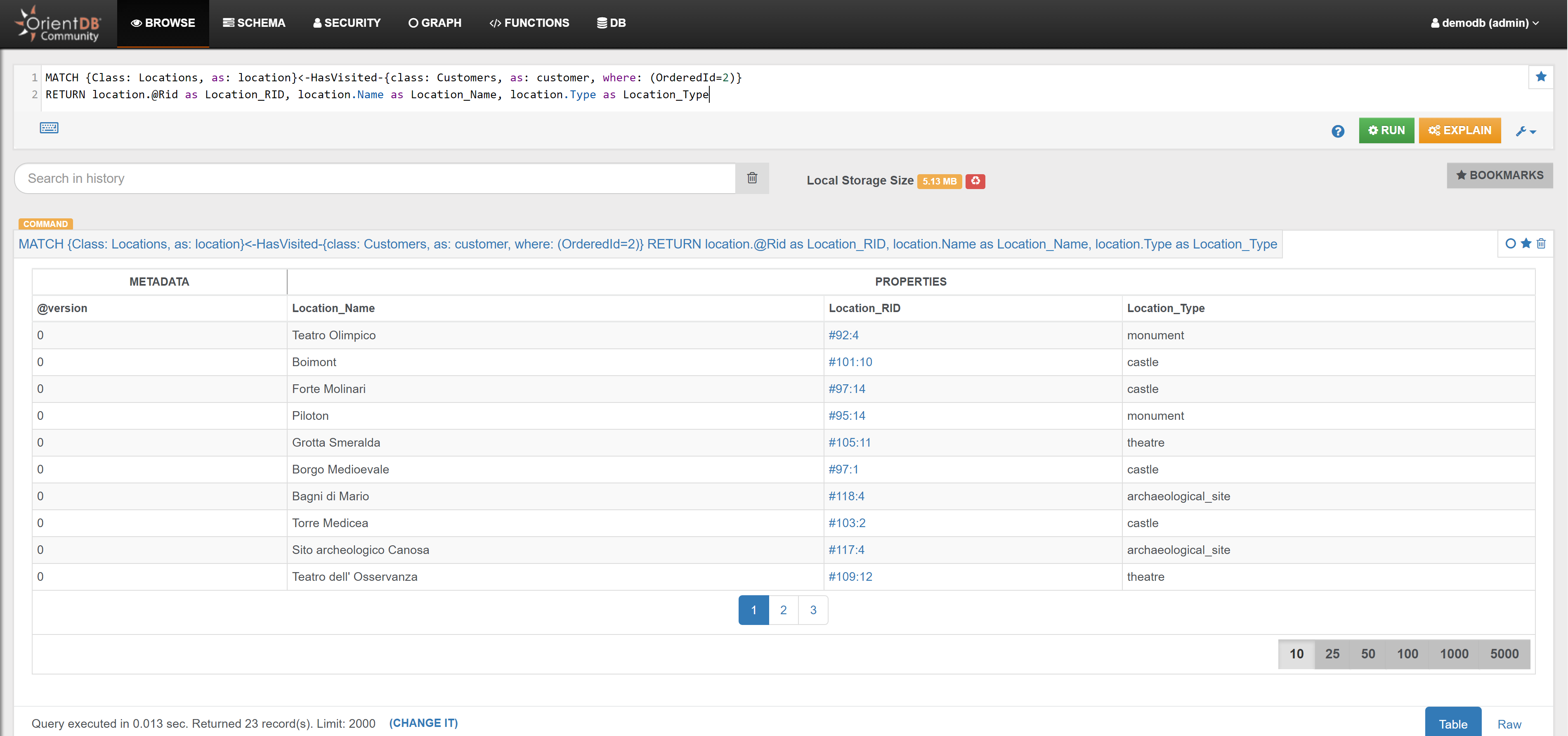This screenshot has height=736, width=1568.
Task: Set page size to 25 rows
Action: tap(1332, 654)
